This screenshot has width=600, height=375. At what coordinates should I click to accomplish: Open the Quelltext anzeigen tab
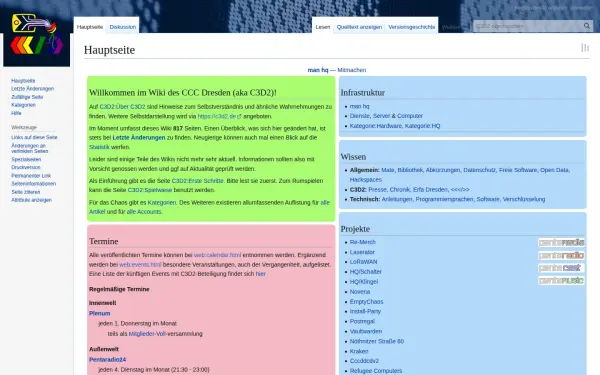coord(359,27)
